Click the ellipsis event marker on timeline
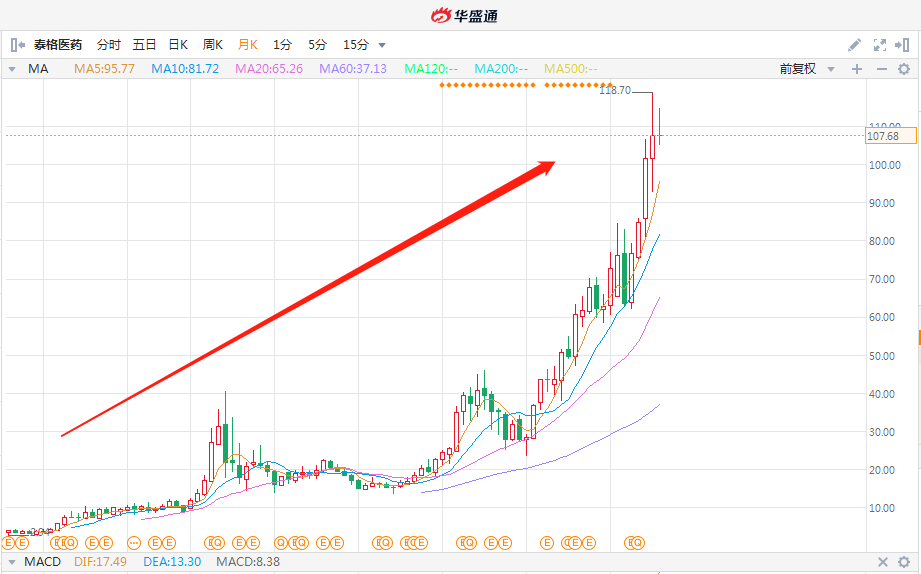Screen dimensions: 921x574 (x=134, y=543)
